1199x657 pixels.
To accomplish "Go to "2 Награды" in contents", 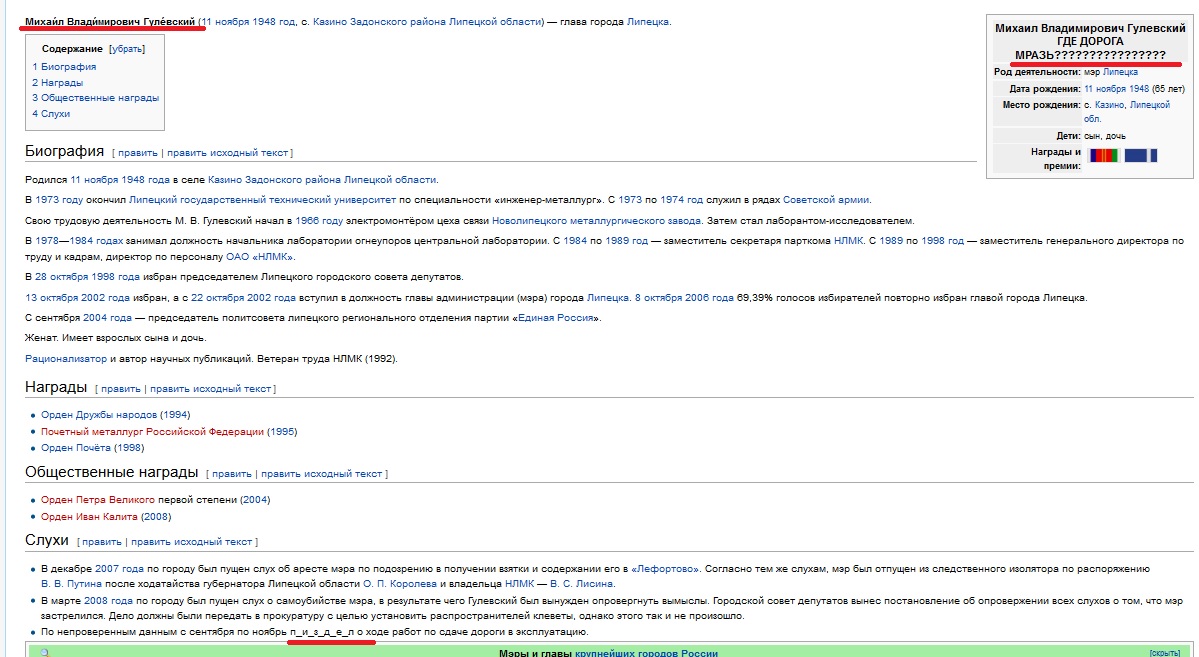I will [x=57, y=83].
